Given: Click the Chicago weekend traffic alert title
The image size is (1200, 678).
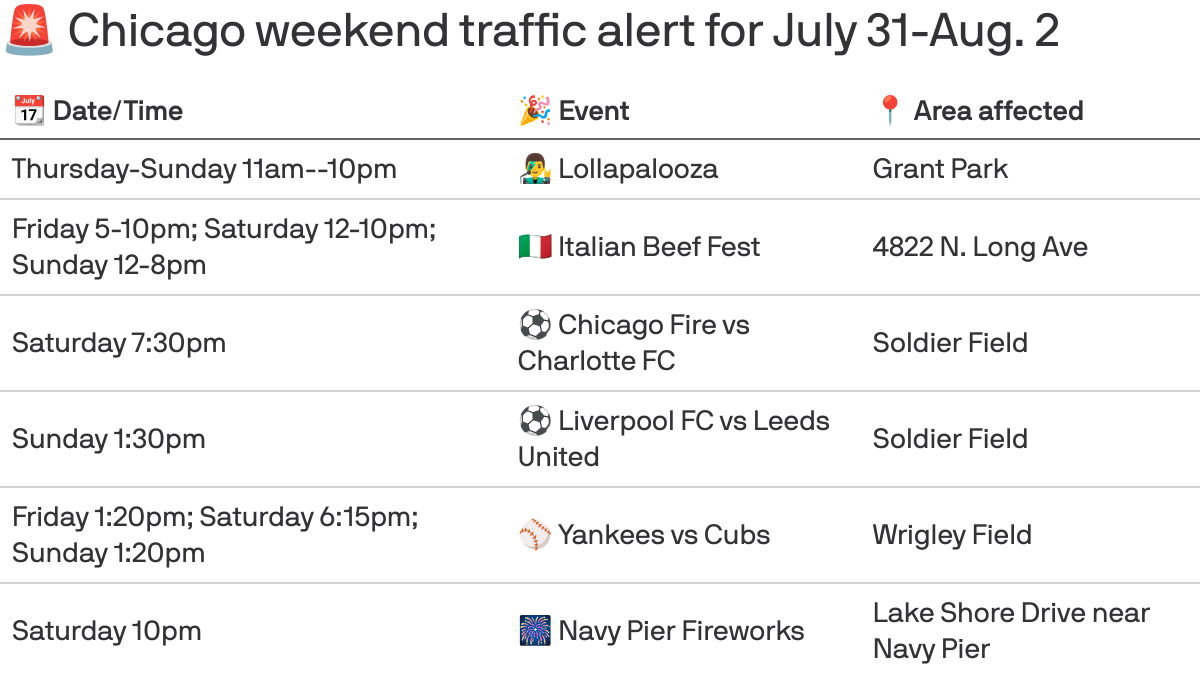Looking at the screenshot, I should (563, 31).
